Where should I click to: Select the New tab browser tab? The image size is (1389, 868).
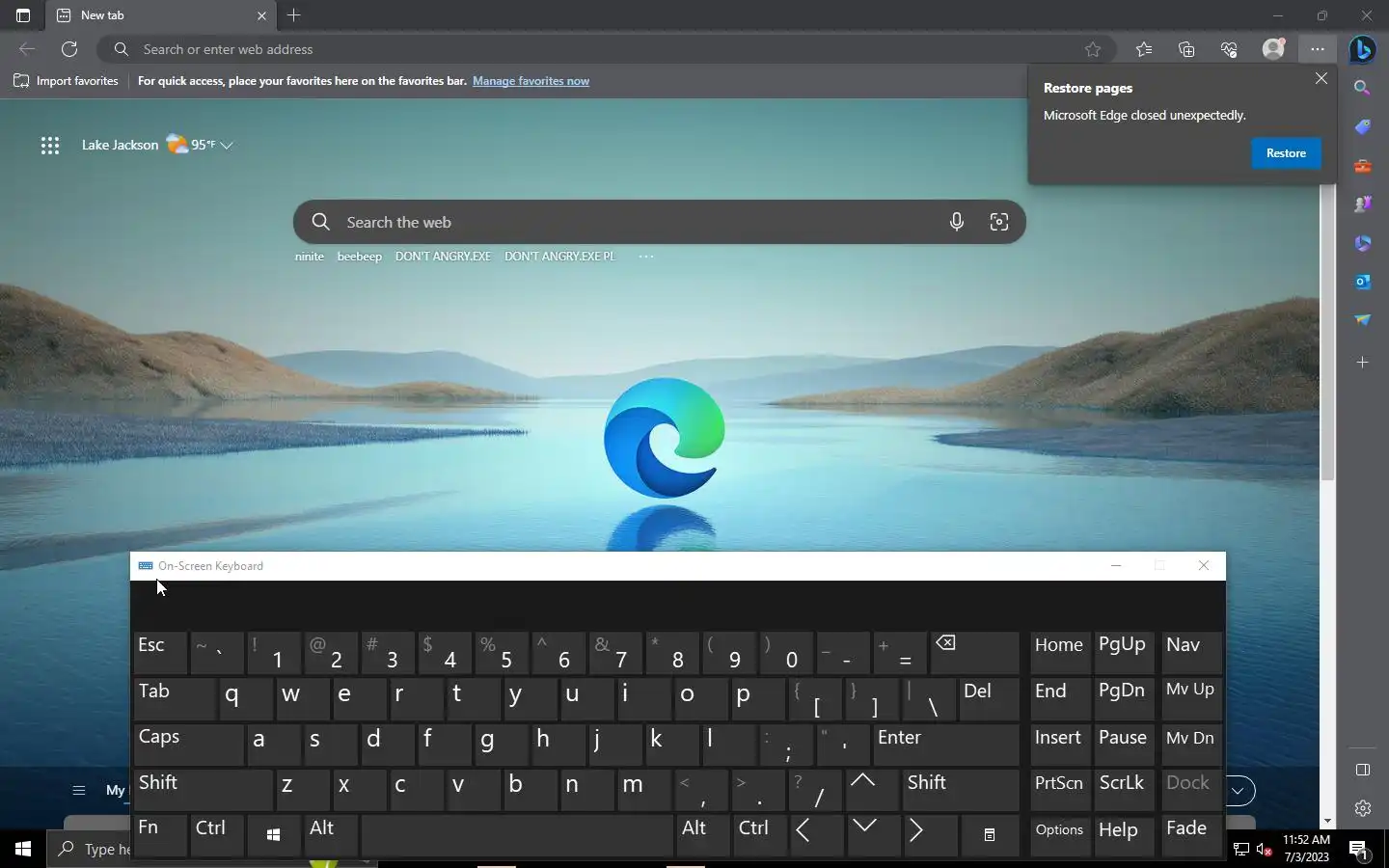point(161,15)
